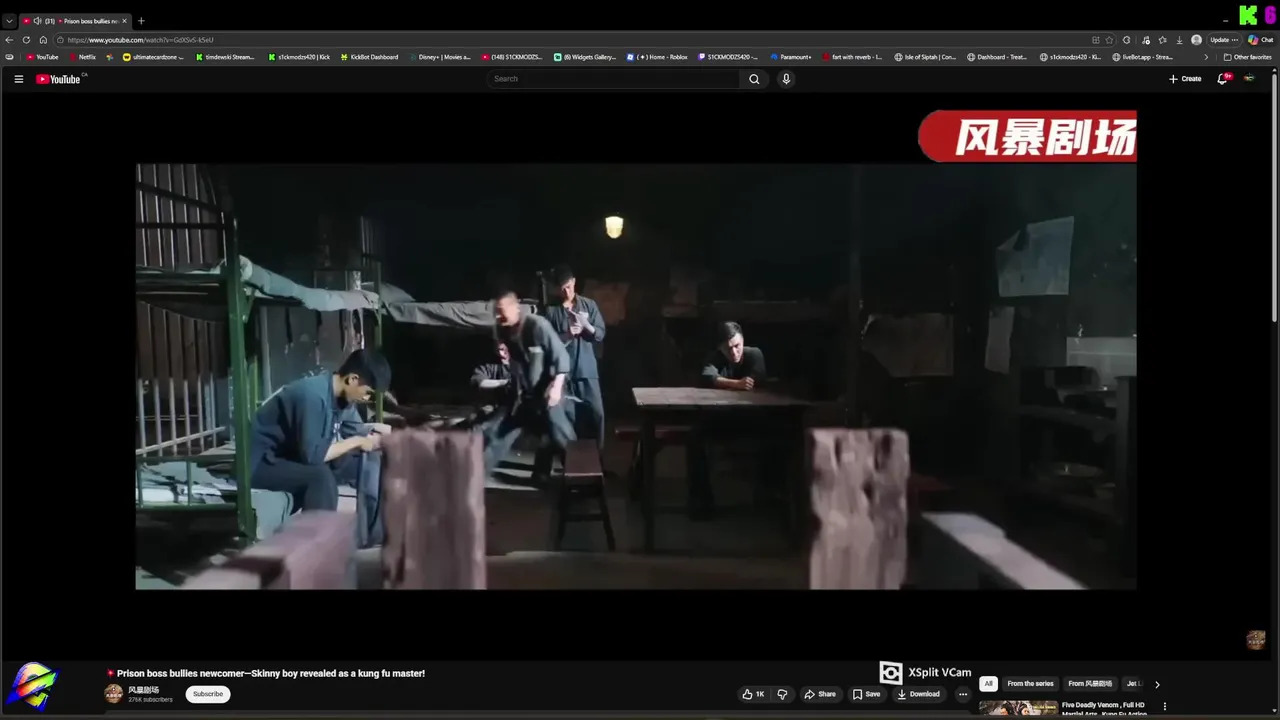The width and height of the screenshot is (1280, 720).
Task: Open Copilot Chat button
Action: click(x=1260, y=40)
